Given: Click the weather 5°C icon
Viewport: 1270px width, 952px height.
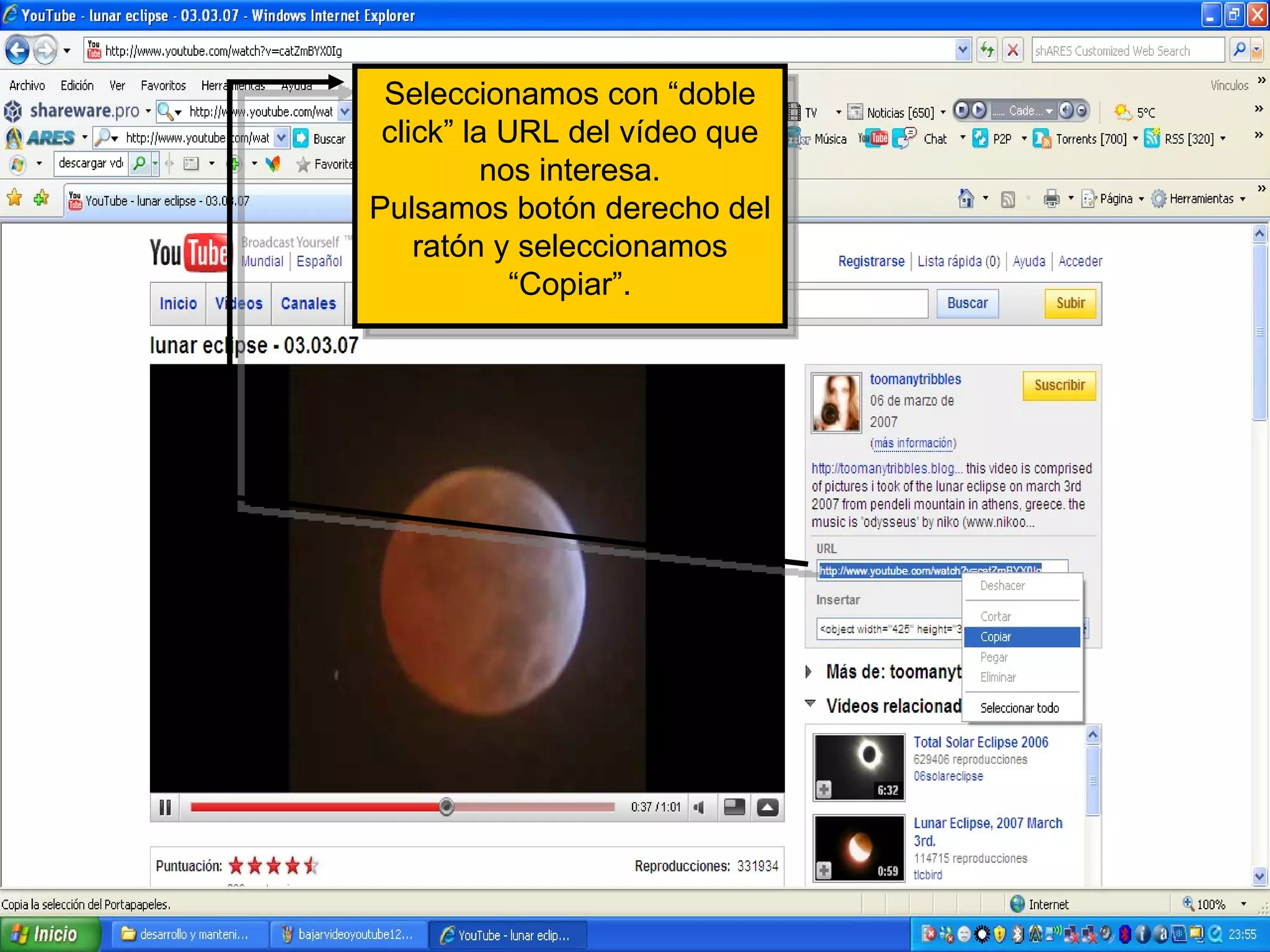Looking at the screenshot, I should coord(1122,112).
